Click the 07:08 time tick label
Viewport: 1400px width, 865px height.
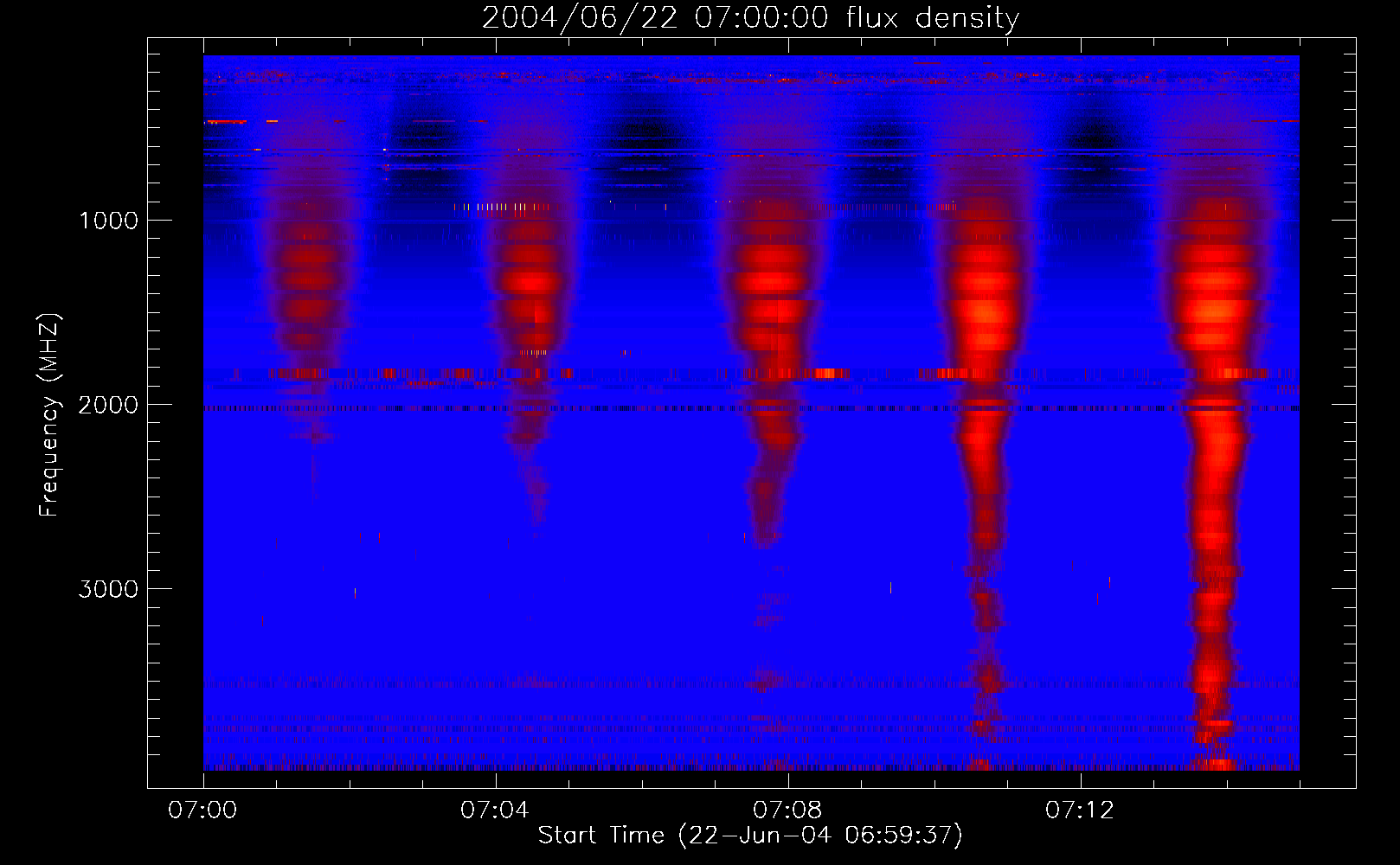787,811
